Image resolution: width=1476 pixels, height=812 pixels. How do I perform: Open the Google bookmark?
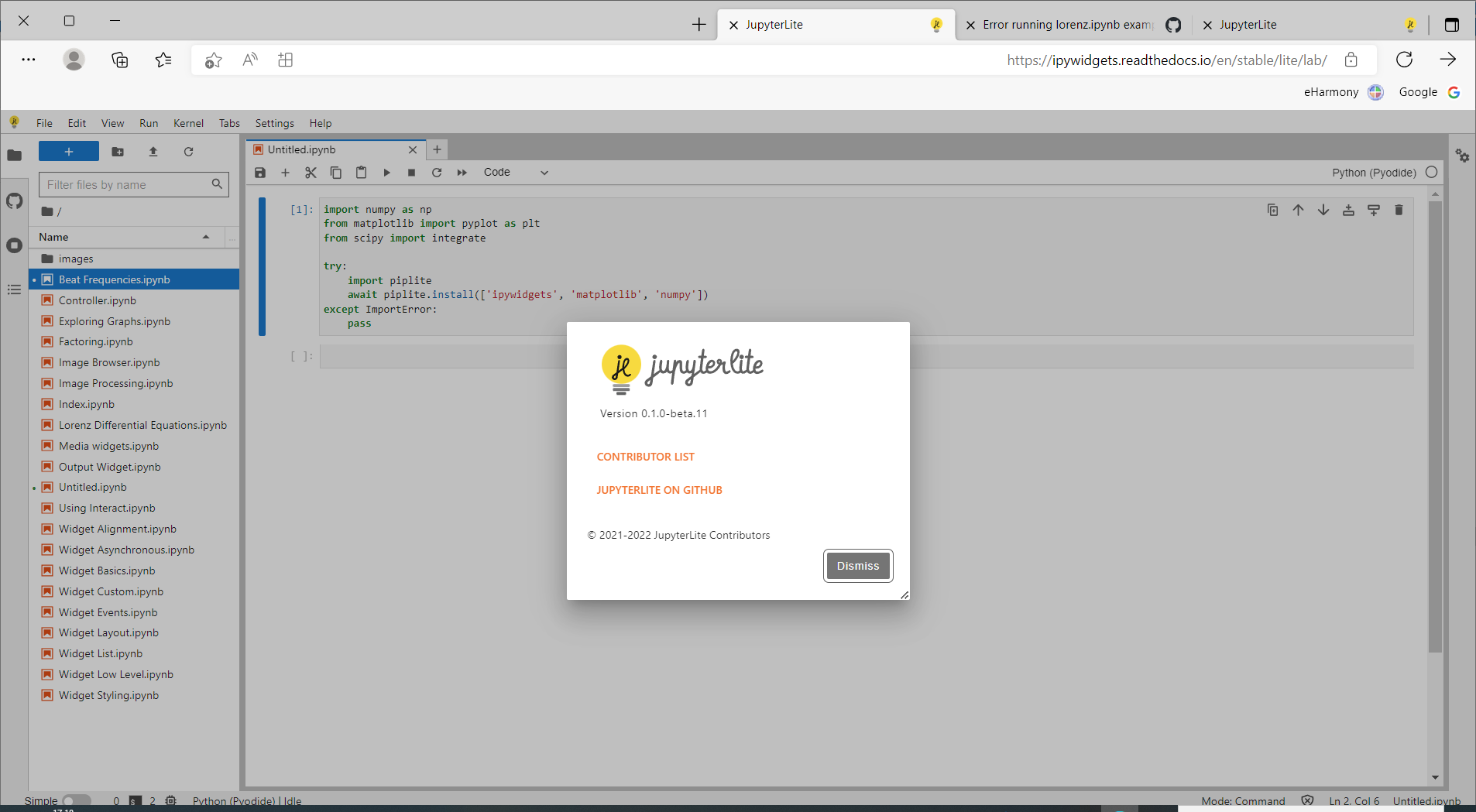(x=1430, y=92)
